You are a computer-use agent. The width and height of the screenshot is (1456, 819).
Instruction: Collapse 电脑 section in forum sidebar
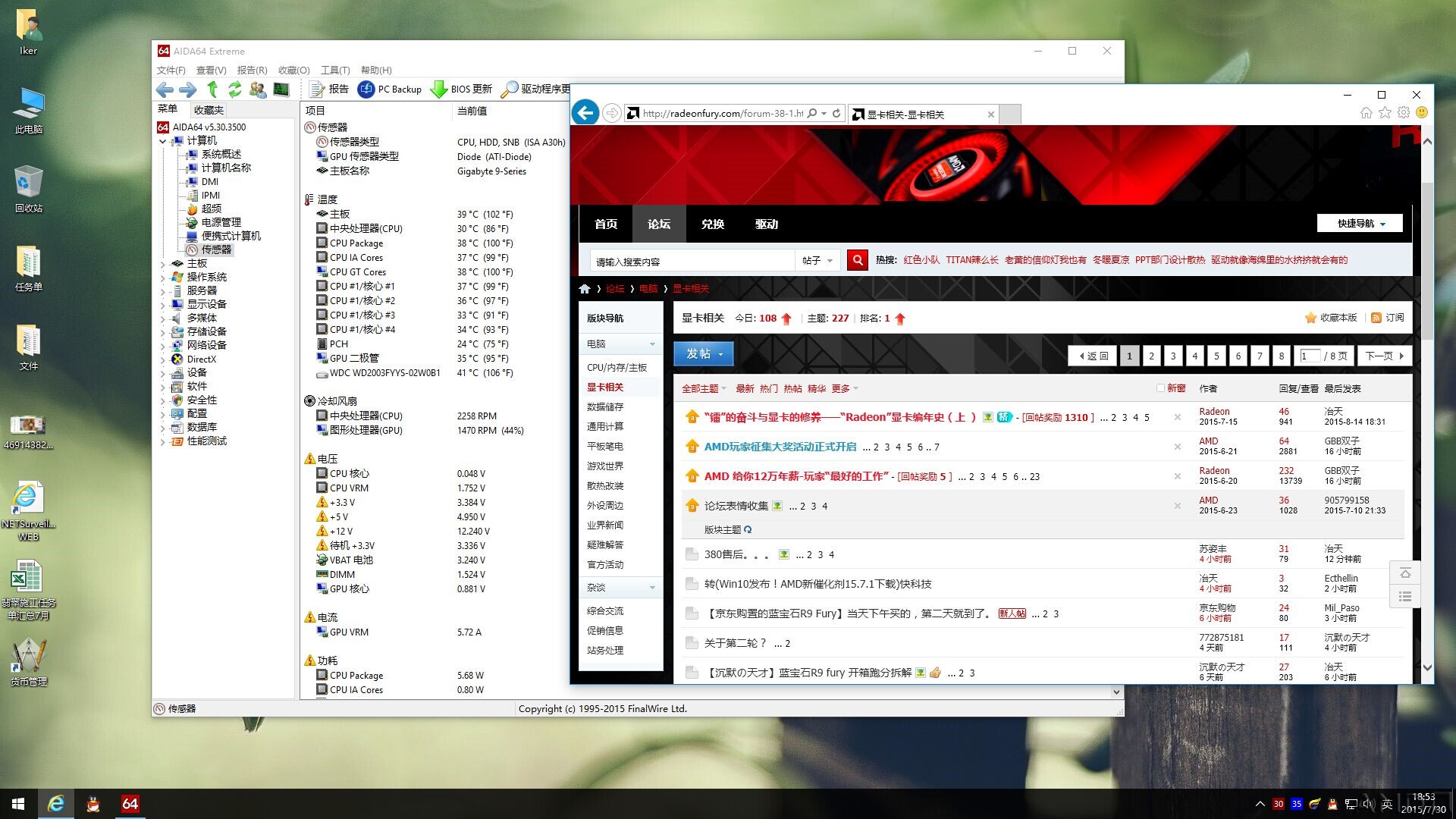coord(652,344)
